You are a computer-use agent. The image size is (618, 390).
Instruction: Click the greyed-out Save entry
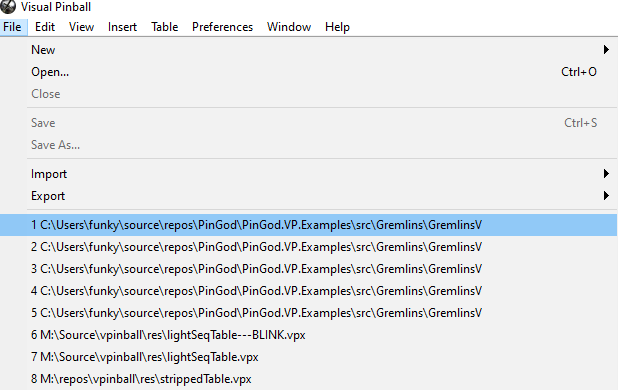click(309, 123)
